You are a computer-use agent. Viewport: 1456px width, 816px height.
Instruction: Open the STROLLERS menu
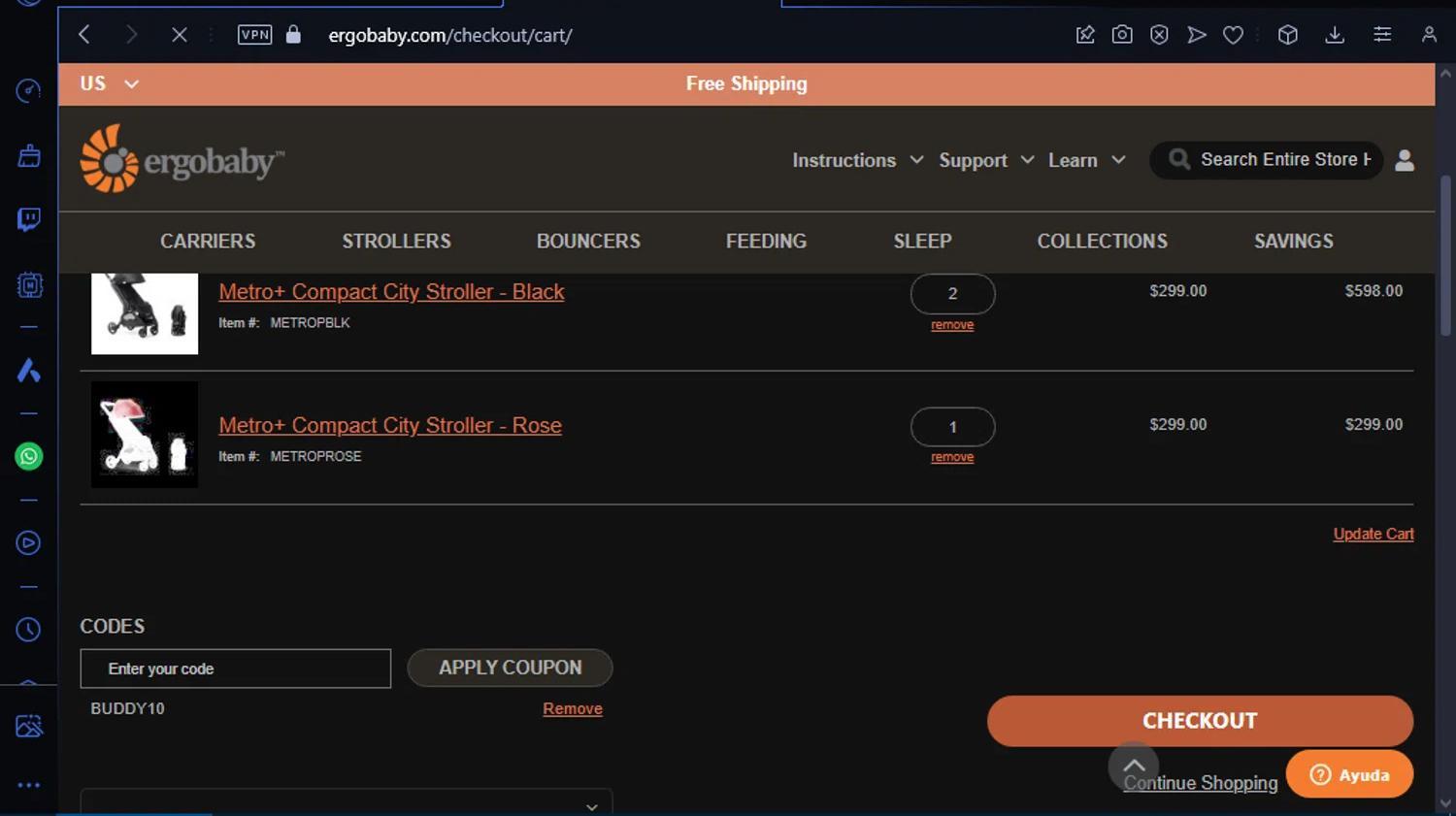click(x=396, y=241)
